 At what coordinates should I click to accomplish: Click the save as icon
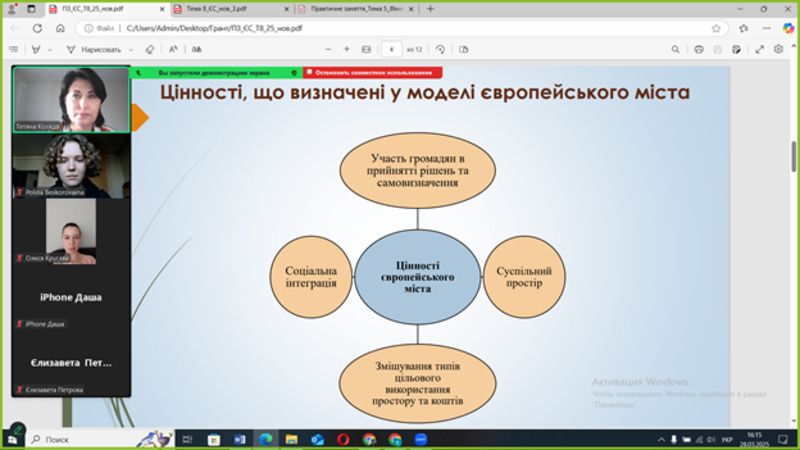coord(736,49)
